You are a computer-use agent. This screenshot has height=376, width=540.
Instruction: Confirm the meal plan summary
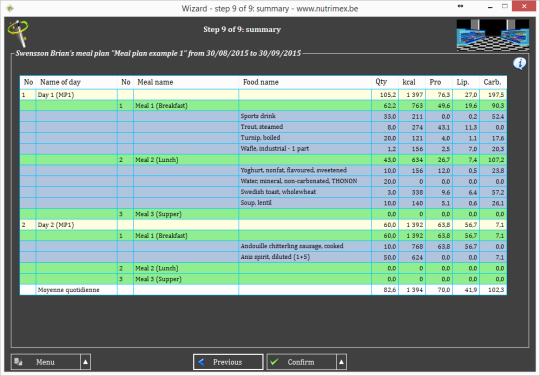point(301,362)
